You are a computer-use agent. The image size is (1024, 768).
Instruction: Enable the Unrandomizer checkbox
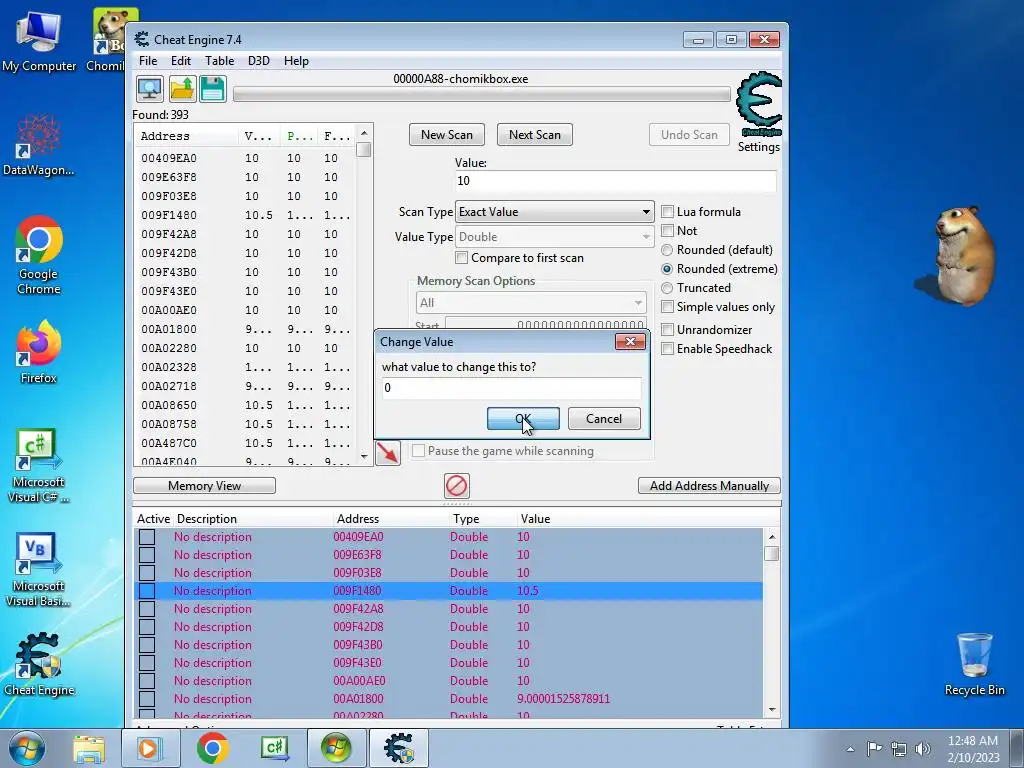coord(667,330)
